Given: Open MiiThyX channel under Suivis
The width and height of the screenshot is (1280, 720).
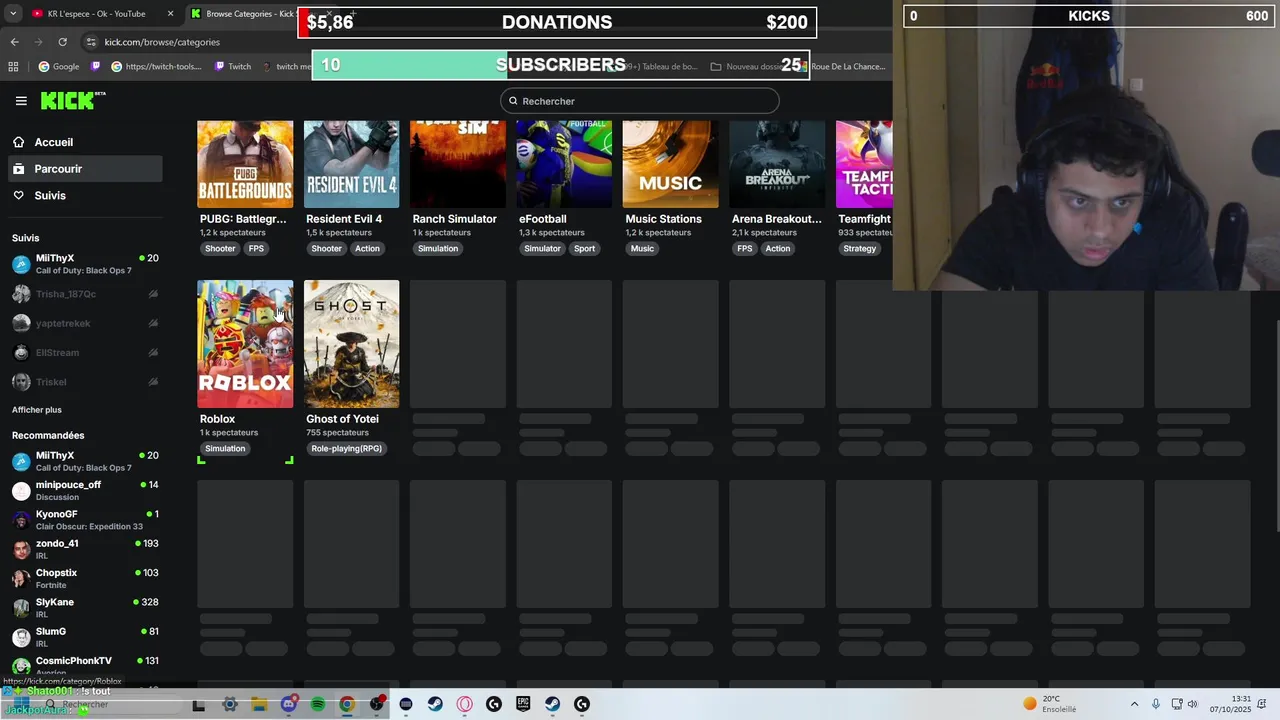Looking at the screenshot, I should [x=85, y=264].
